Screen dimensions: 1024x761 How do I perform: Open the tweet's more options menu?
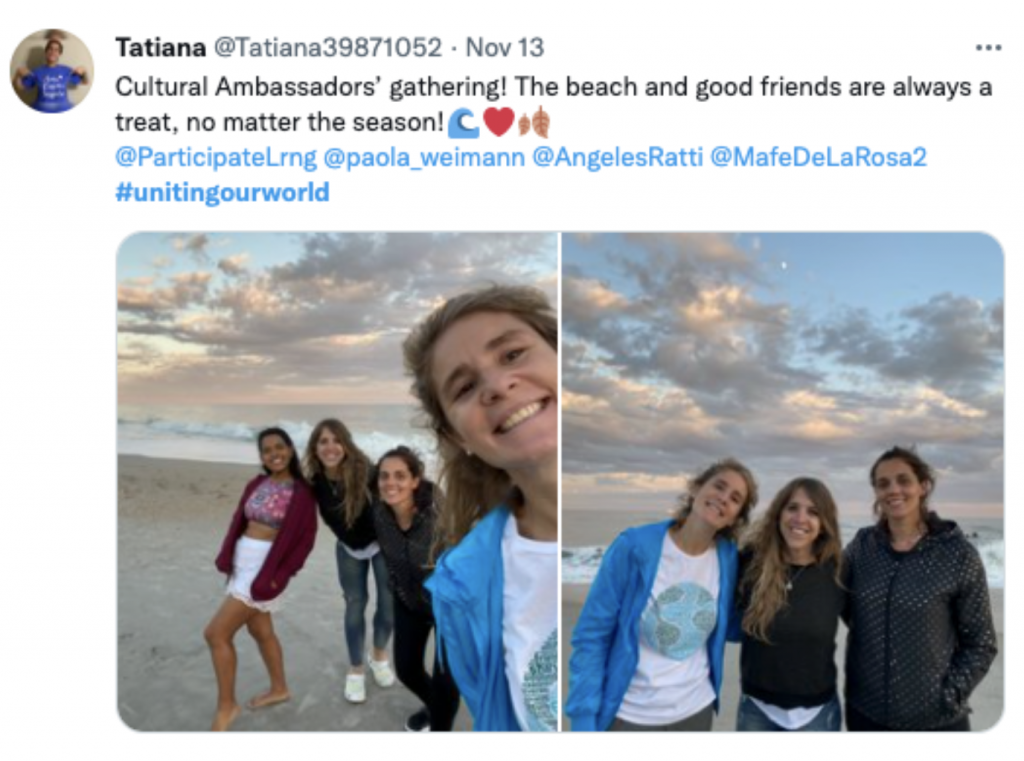(x=988, y=47)
